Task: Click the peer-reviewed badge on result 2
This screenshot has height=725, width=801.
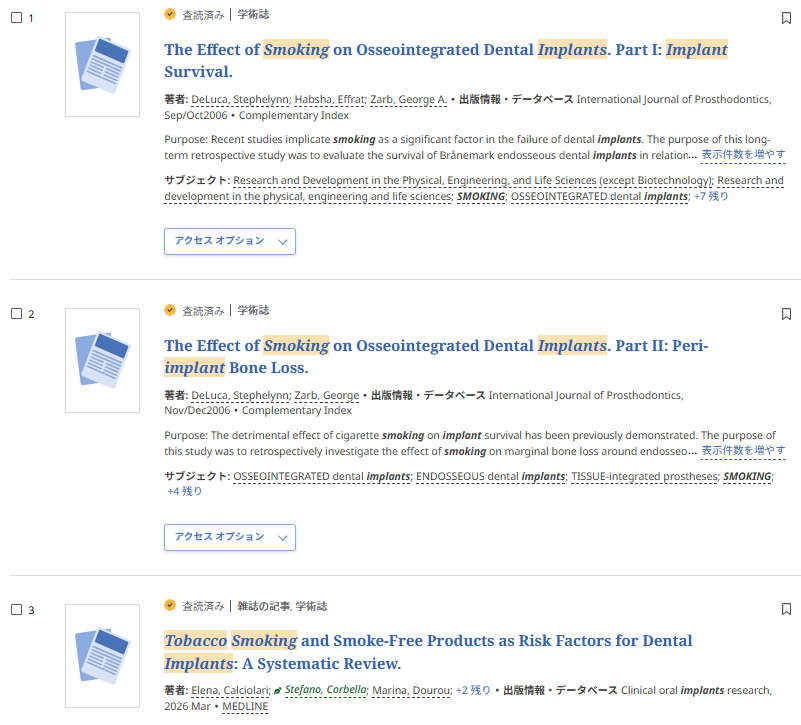Action: point(170,310)
